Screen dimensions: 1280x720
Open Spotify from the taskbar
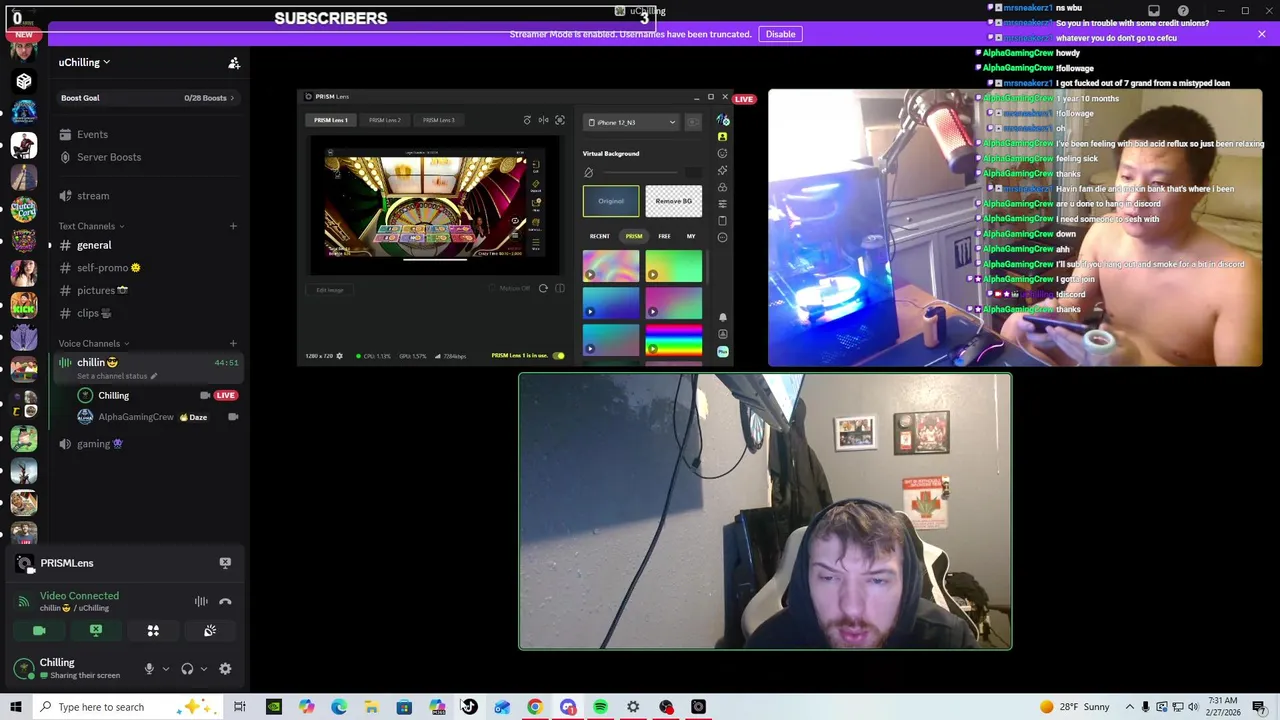pyautogui.click(x=600, y=707)
